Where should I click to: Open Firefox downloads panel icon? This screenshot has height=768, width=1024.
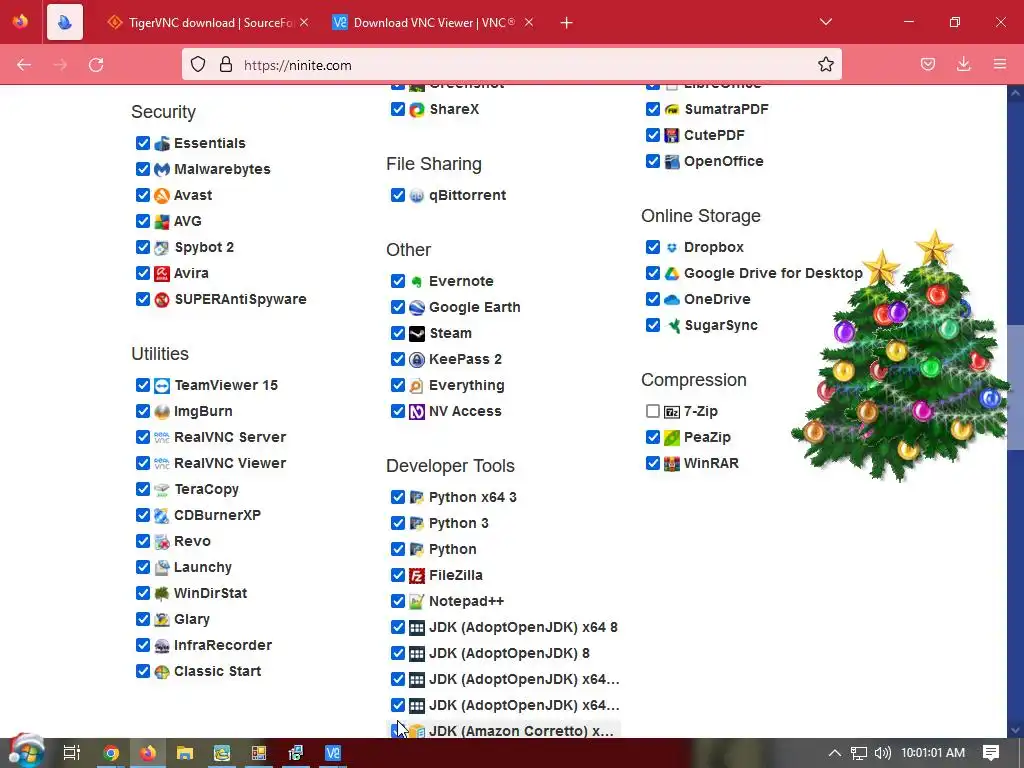[963, 64]
